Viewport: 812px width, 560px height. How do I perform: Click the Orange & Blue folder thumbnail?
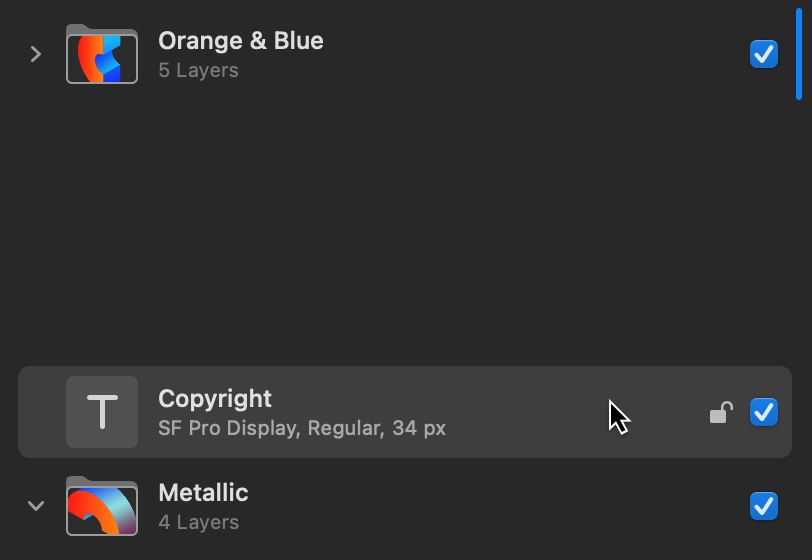coord(102,54)
